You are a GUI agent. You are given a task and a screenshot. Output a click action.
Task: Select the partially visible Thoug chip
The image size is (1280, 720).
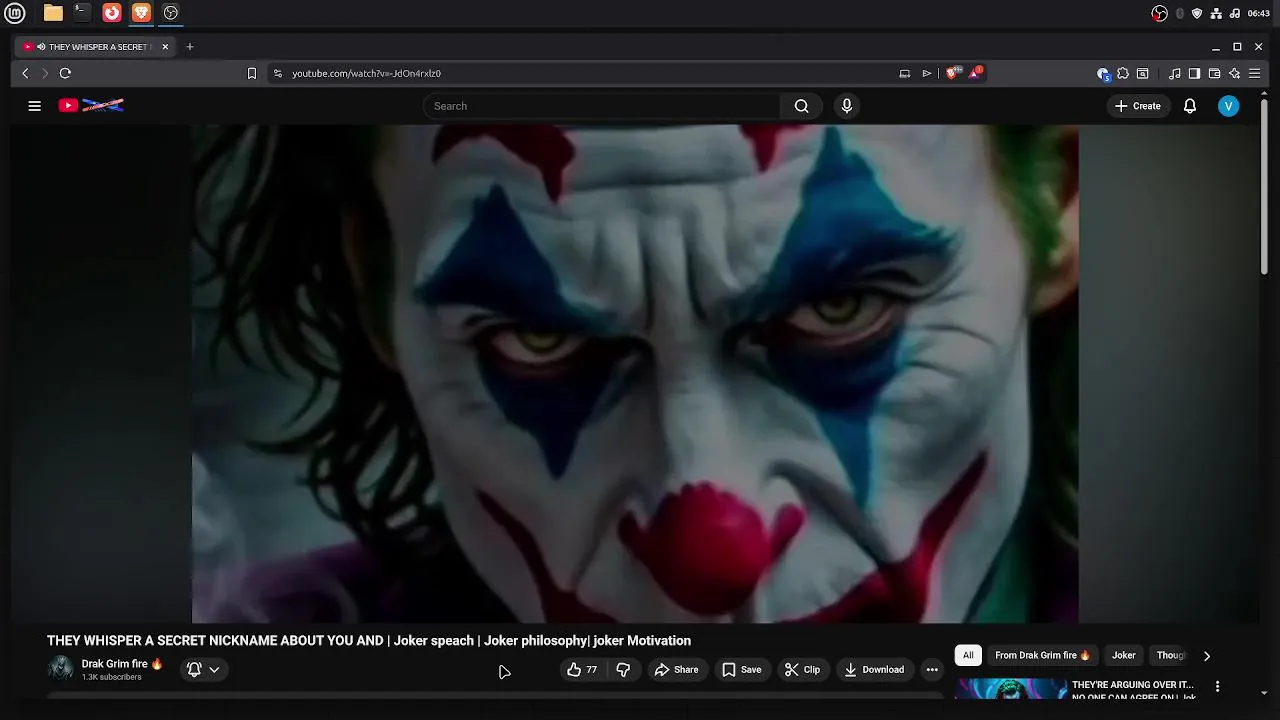click(x=1170, y=656)
